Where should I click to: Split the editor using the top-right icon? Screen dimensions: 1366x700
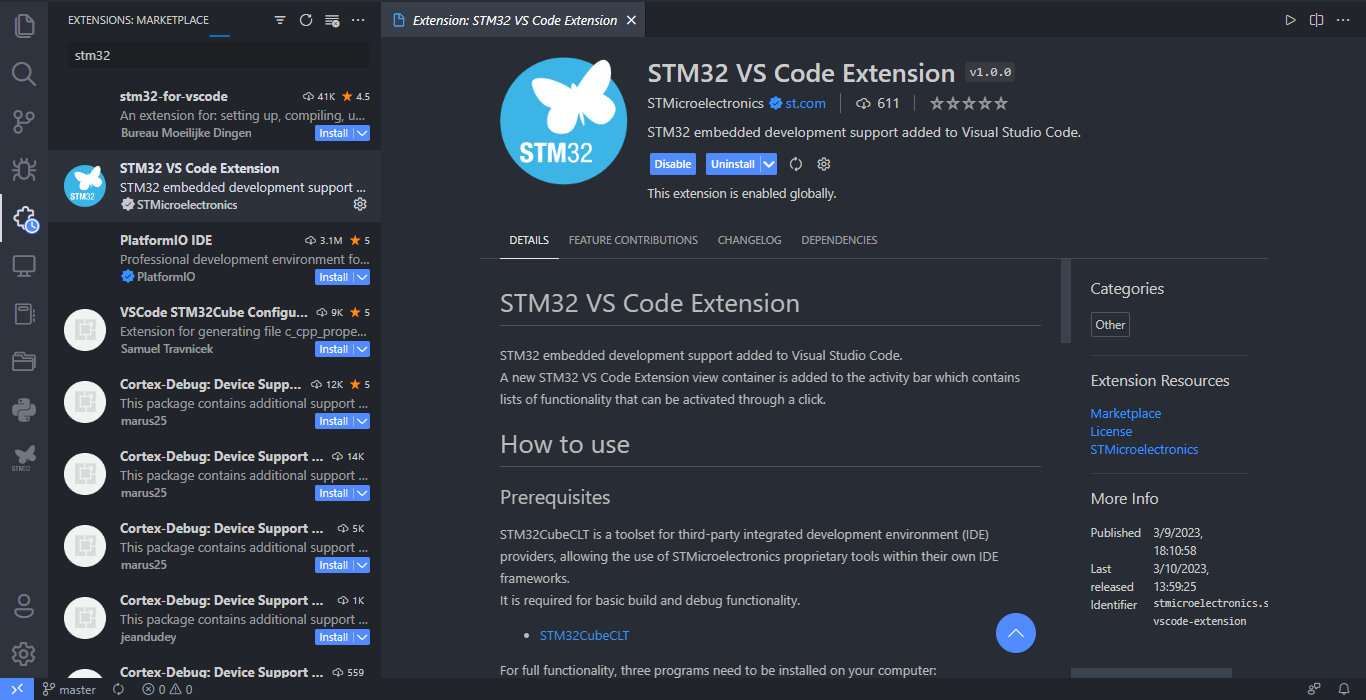click(1316, 19)
